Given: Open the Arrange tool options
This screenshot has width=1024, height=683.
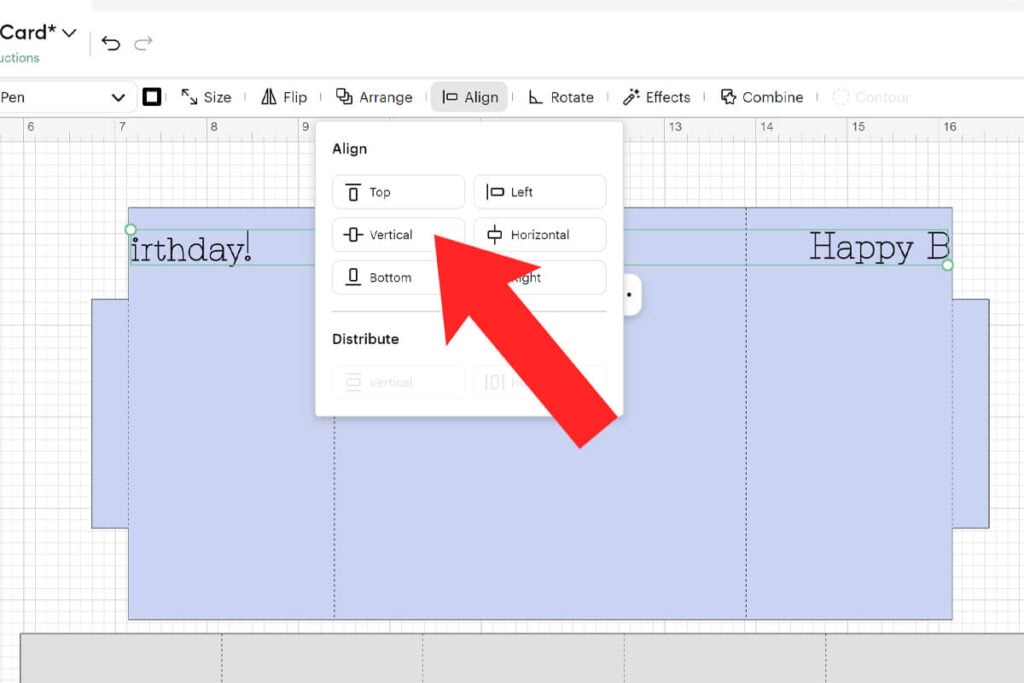Looking at the screenshot, I should (374, 97).
